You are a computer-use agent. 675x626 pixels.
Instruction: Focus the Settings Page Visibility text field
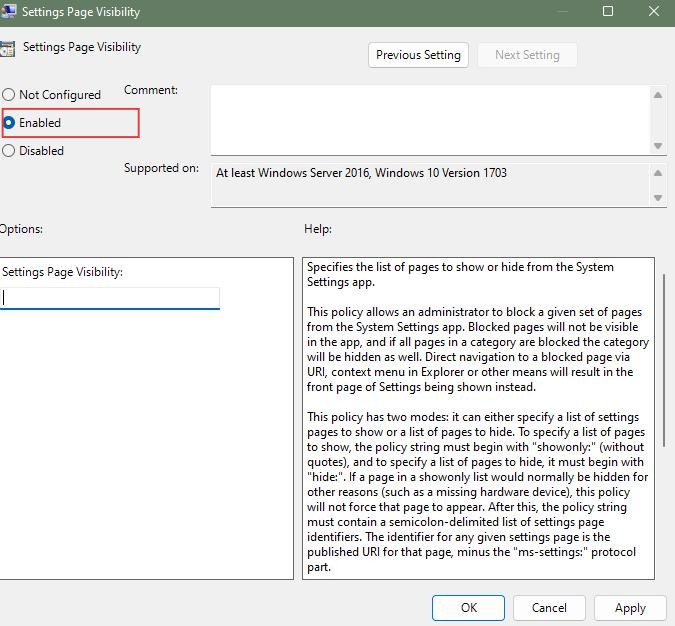pyautogui.click(x=110, y=298)
